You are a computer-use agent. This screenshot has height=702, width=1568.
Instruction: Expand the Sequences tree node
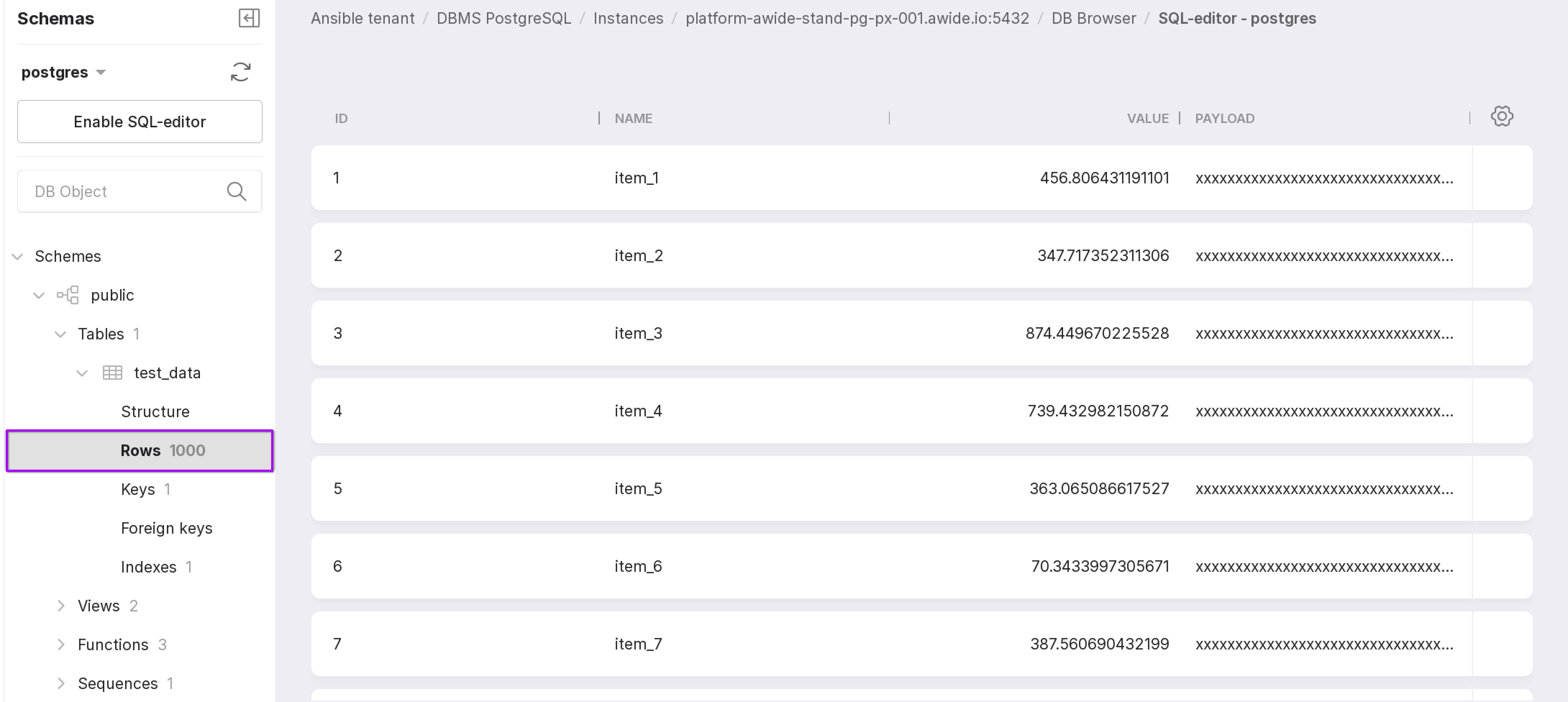[x=60, y=683]
